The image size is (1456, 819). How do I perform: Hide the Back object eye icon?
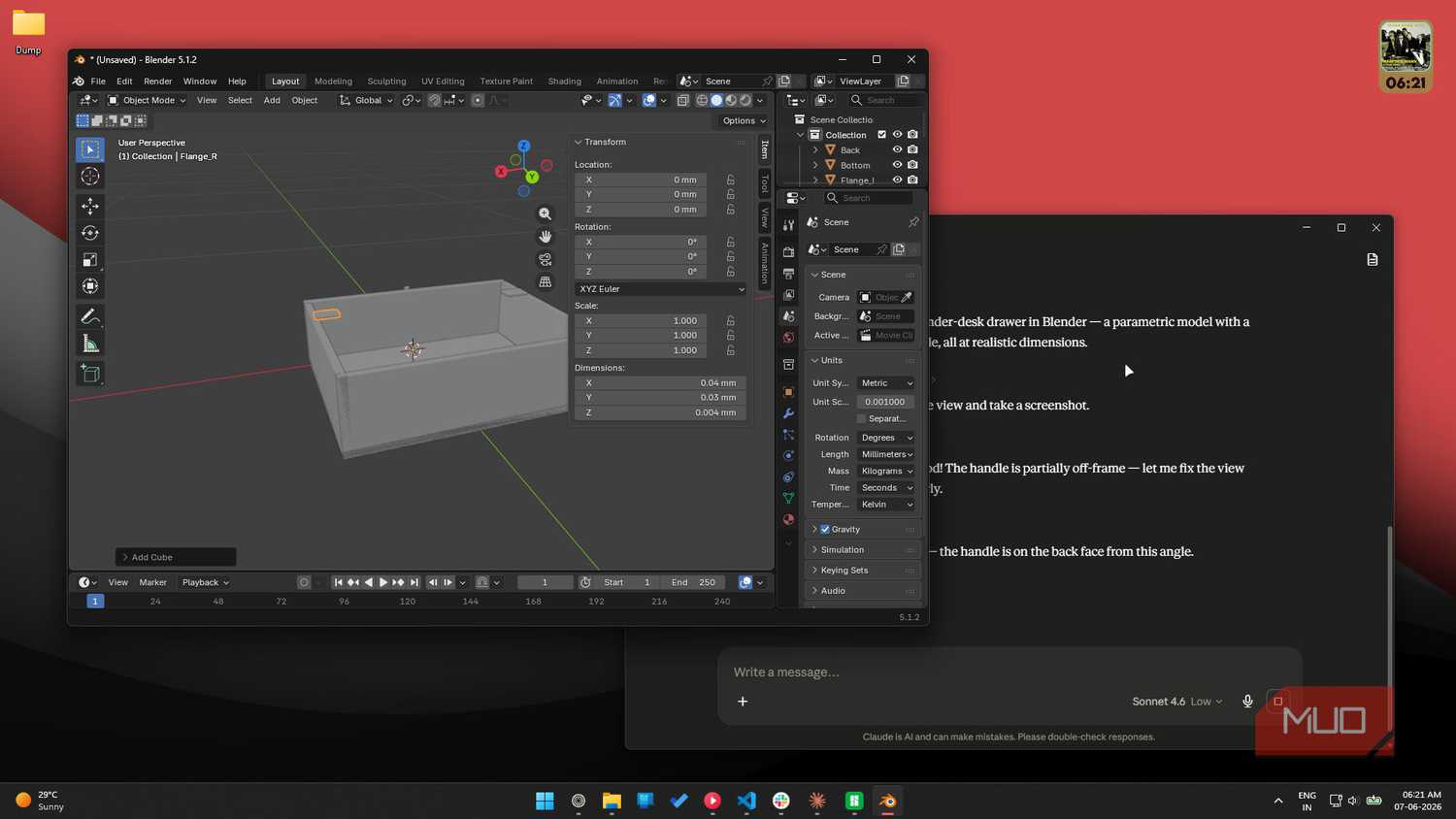tap(897, 150)
